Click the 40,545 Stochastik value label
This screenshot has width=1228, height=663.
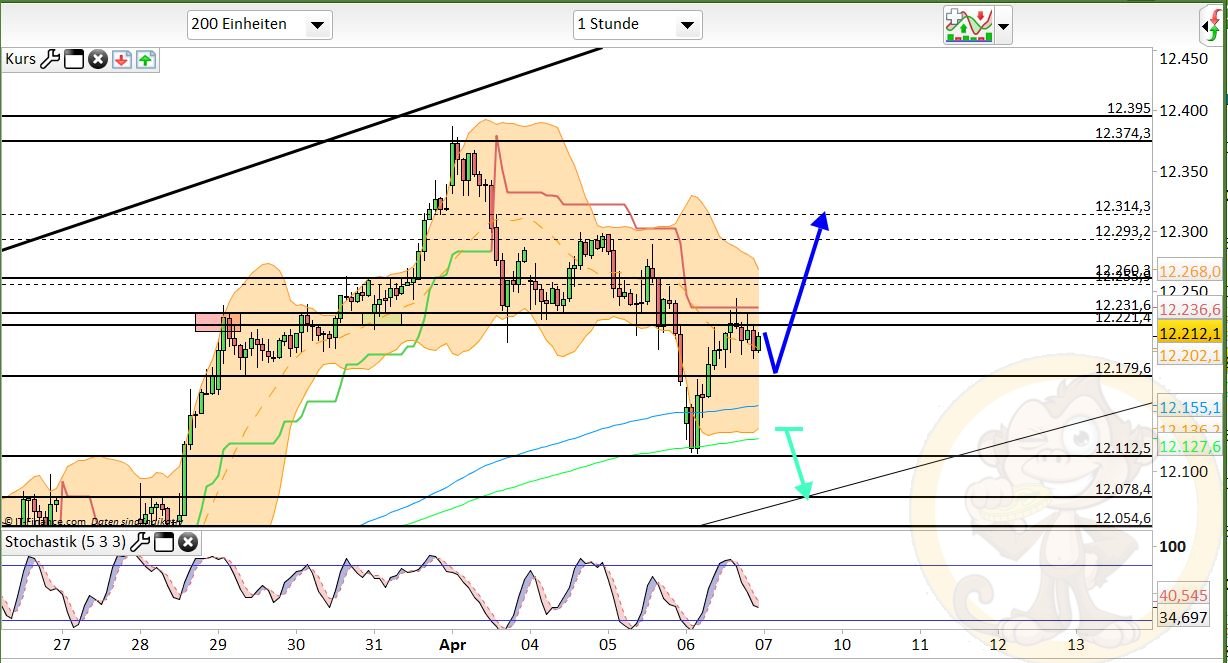[x=1184, y=597]
